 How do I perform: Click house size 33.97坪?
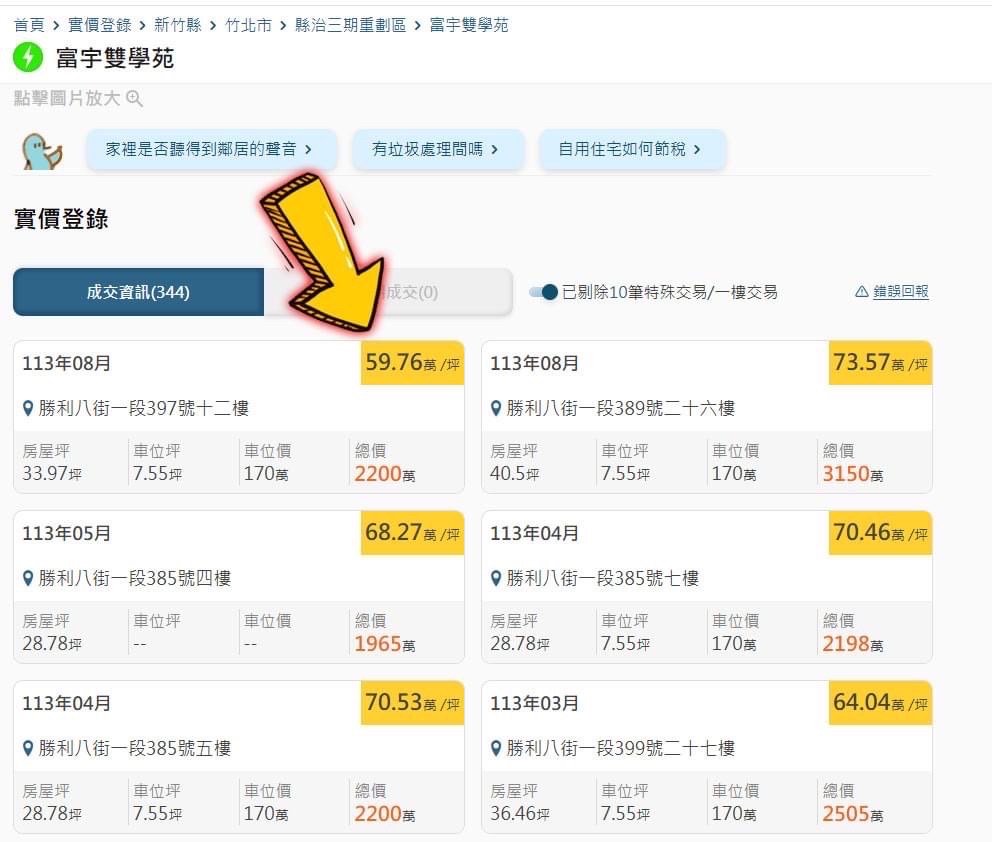point(53,474)
